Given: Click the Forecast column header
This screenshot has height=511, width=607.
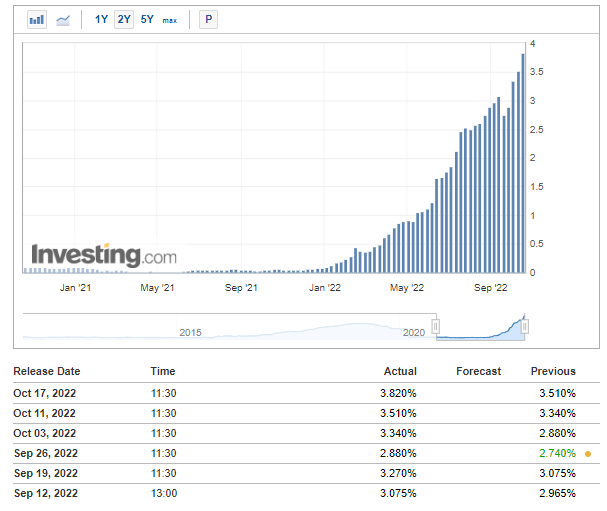Looking at the screenshot, I should click(478, 371).
